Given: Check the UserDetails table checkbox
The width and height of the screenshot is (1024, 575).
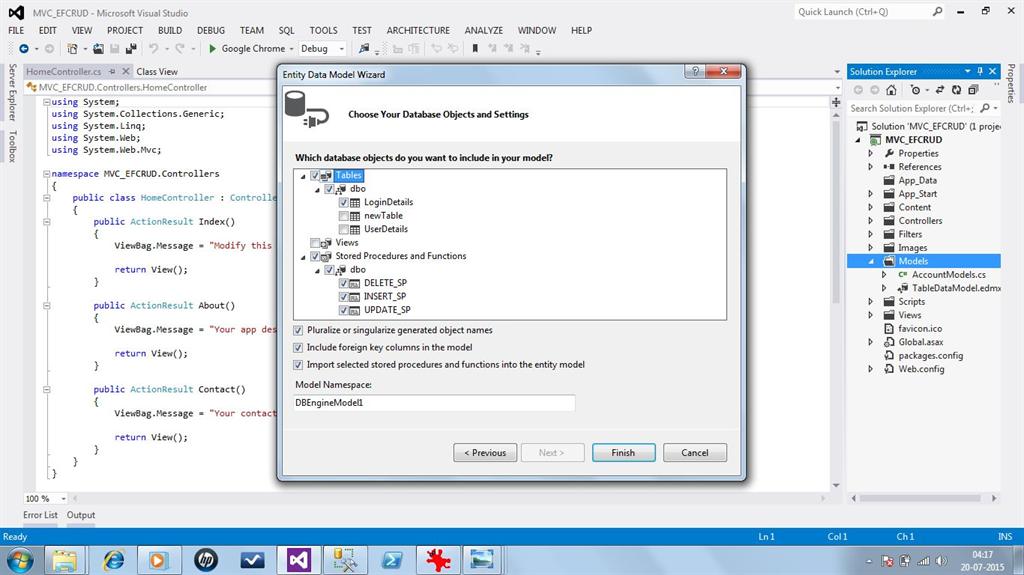Looking at the screenshot, I should pyautogui.click(x=344, y=229).
